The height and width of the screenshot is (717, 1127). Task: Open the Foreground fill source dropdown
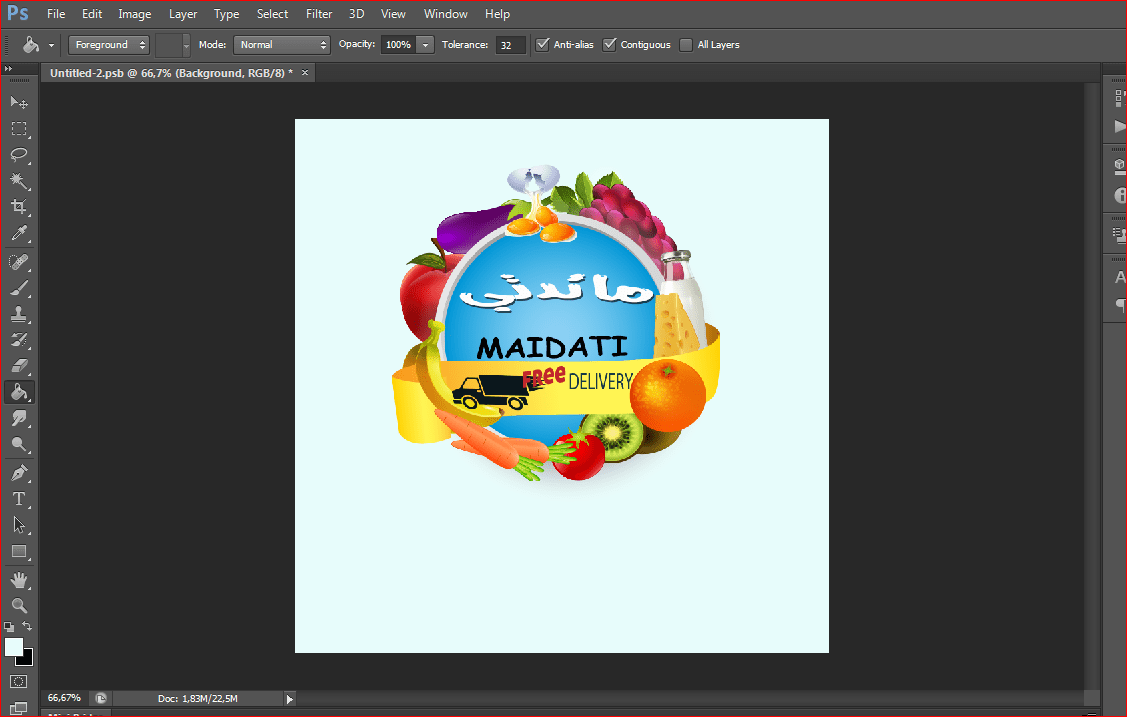pyautogui.click(x=110, y=44)
